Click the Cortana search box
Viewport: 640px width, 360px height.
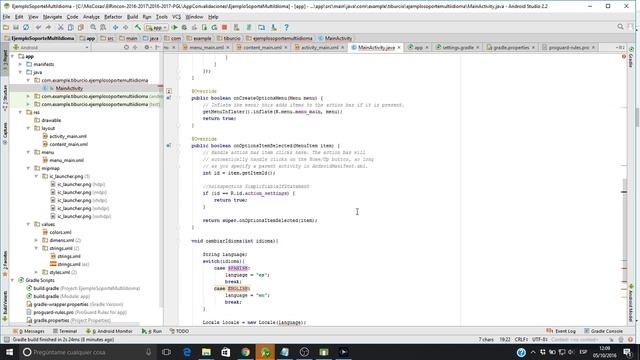coord(87,352)
